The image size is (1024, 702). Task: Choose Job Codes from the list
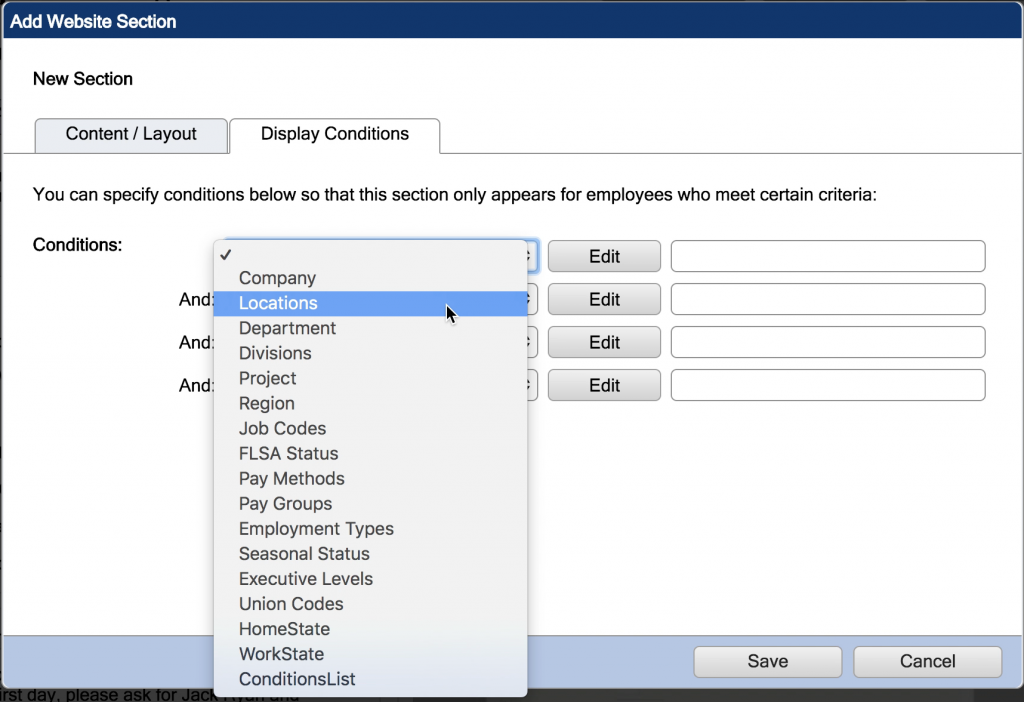282,428
